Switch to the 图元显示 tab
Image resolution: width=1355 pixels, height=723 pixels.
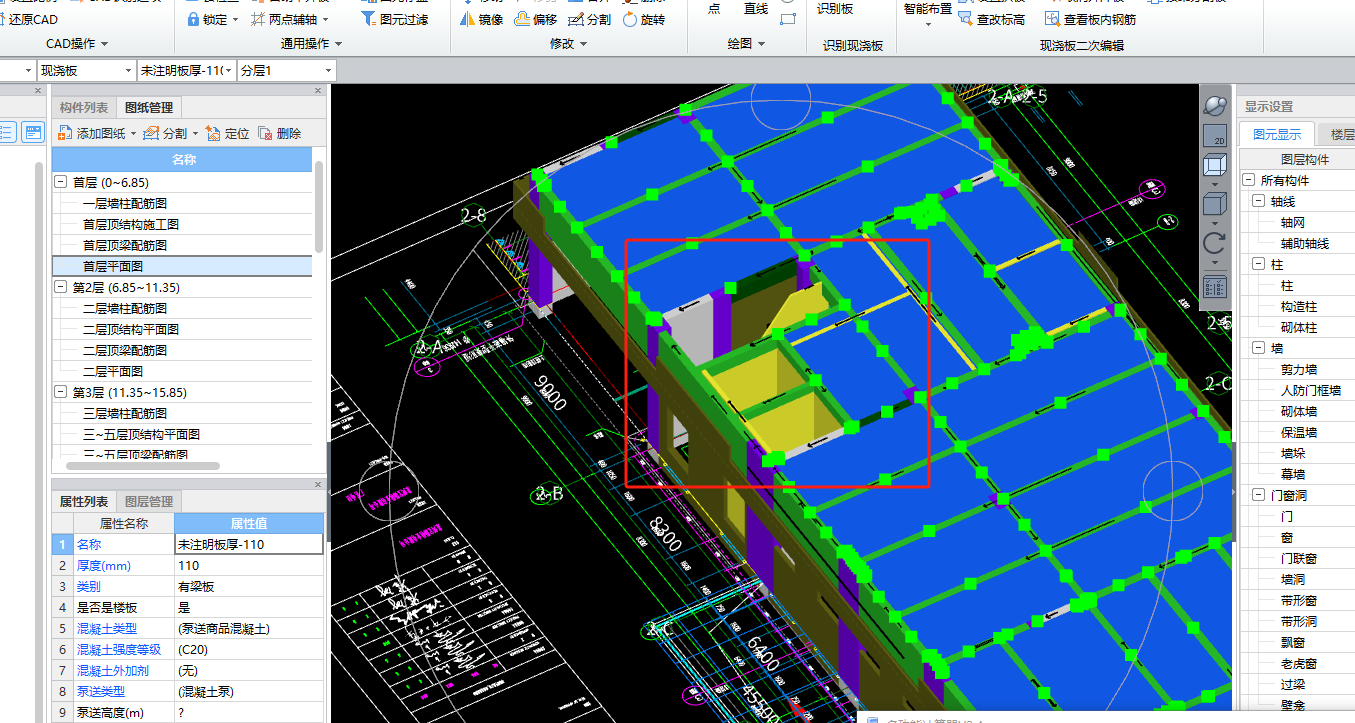click(x=1277, y=135)
